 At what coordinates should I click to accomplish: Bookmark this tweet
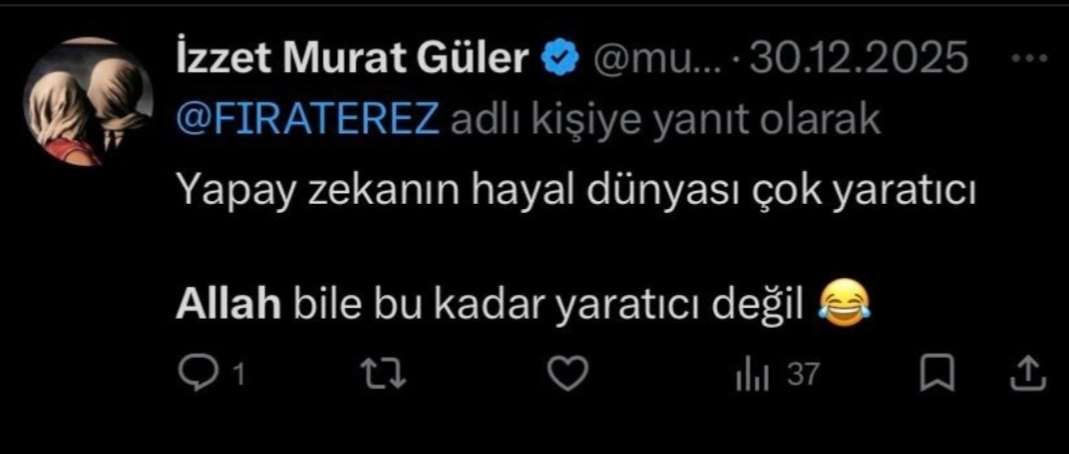(x=936, y=375)
